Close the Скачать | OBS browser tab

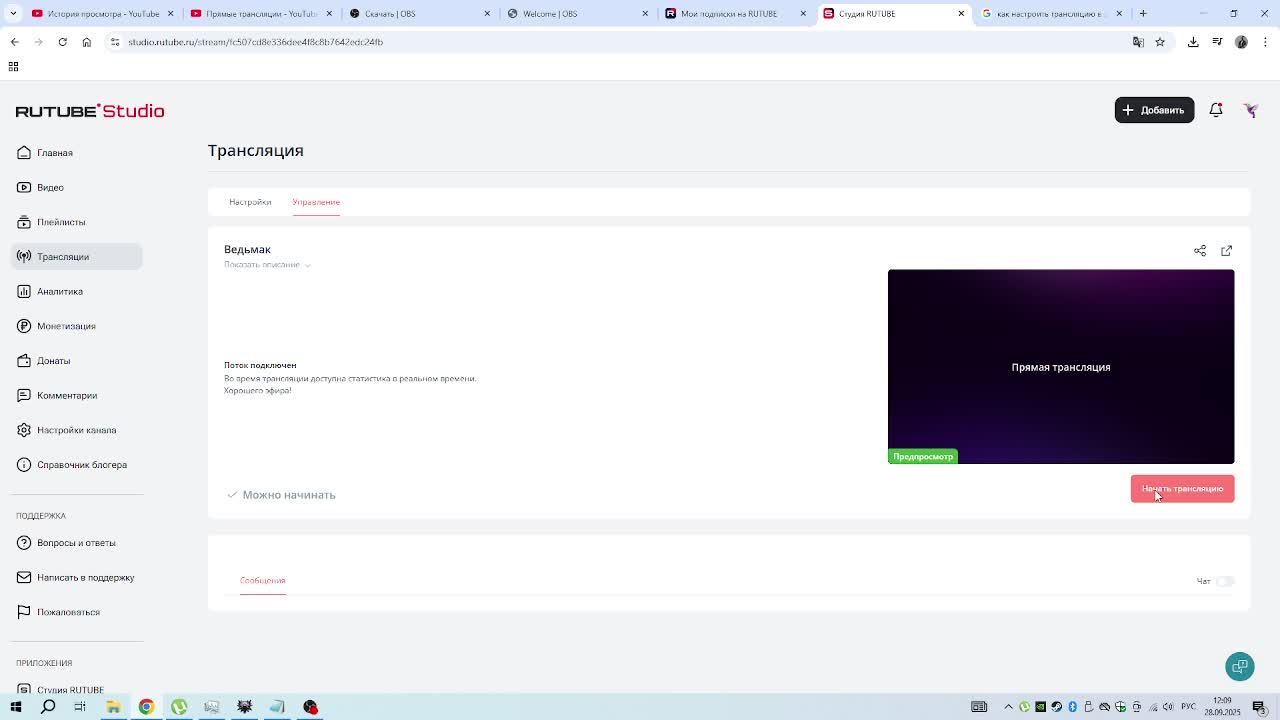click(487, 13)
